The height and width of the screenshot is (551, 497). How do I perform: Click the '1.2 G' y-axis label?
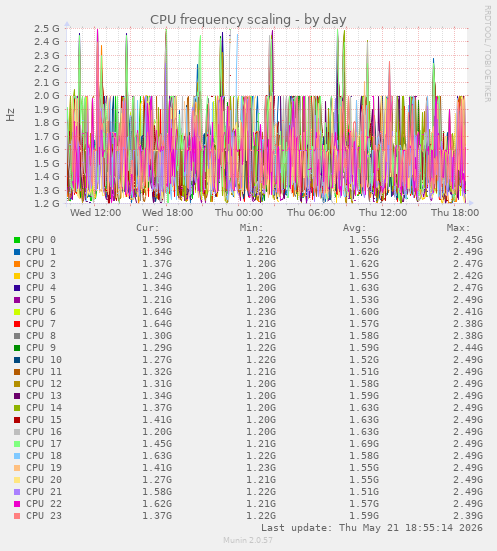point(47,203)
